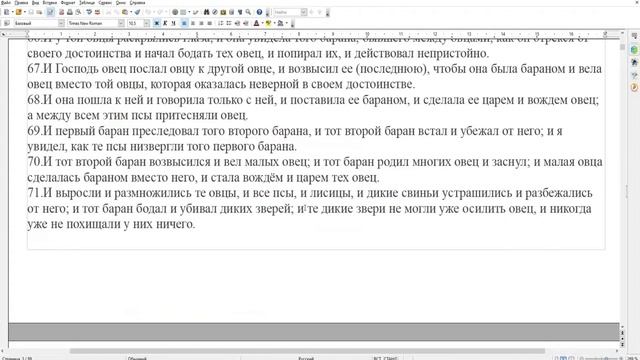The image size is (640, 360).
Task: Open the Файл menu
Action: [6, 2]
